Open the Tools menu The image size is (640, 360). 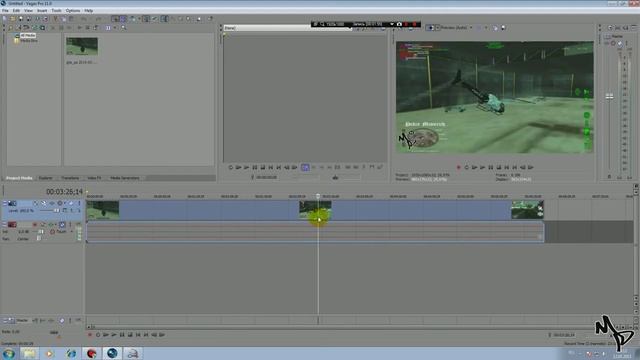tap(56, 11)
